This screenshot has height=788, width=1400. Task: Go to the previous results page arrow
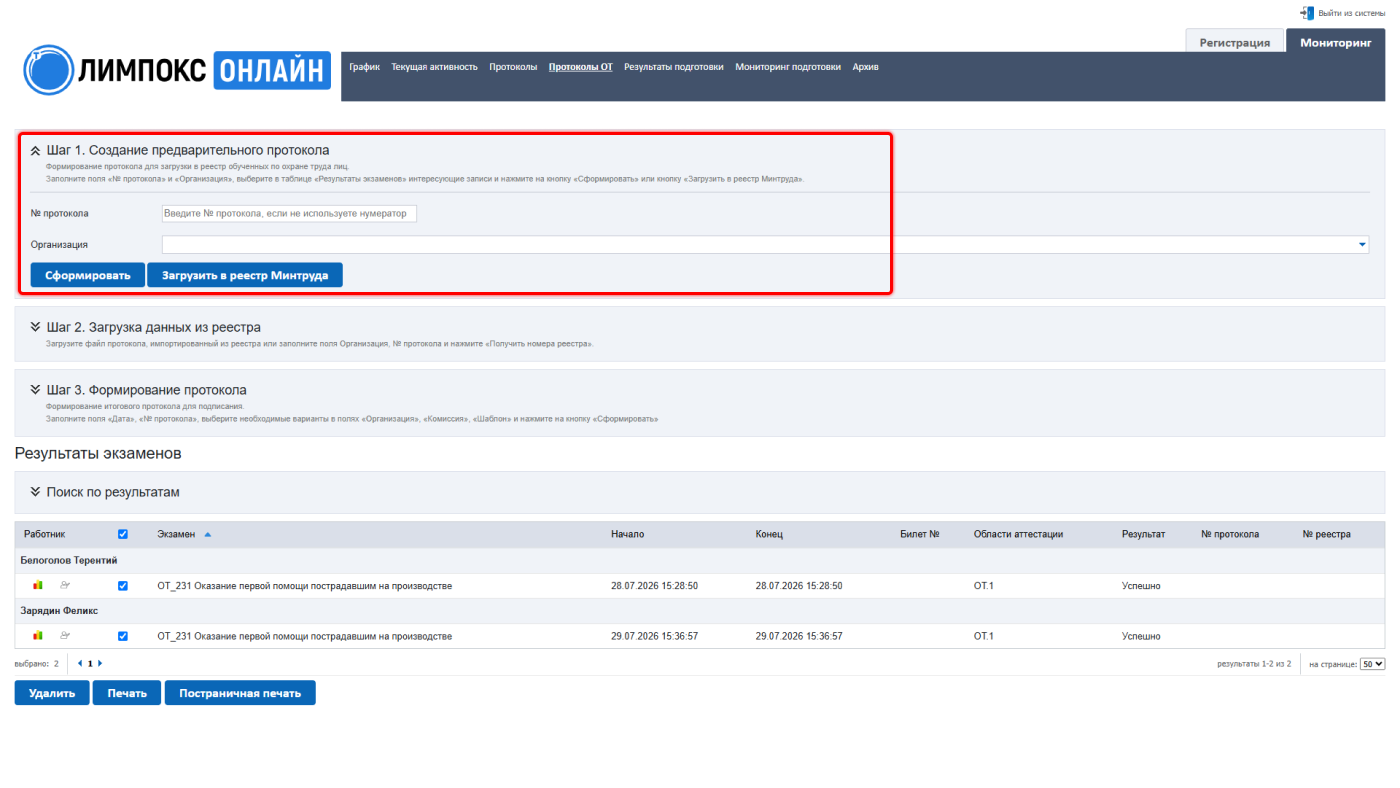80,663
